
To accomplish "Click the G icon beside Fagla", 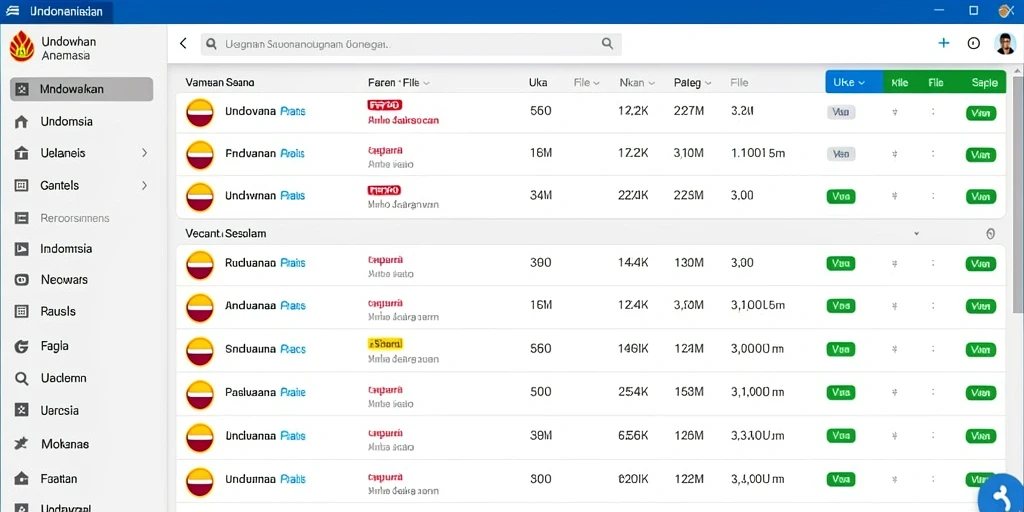I will click(21, 346).
